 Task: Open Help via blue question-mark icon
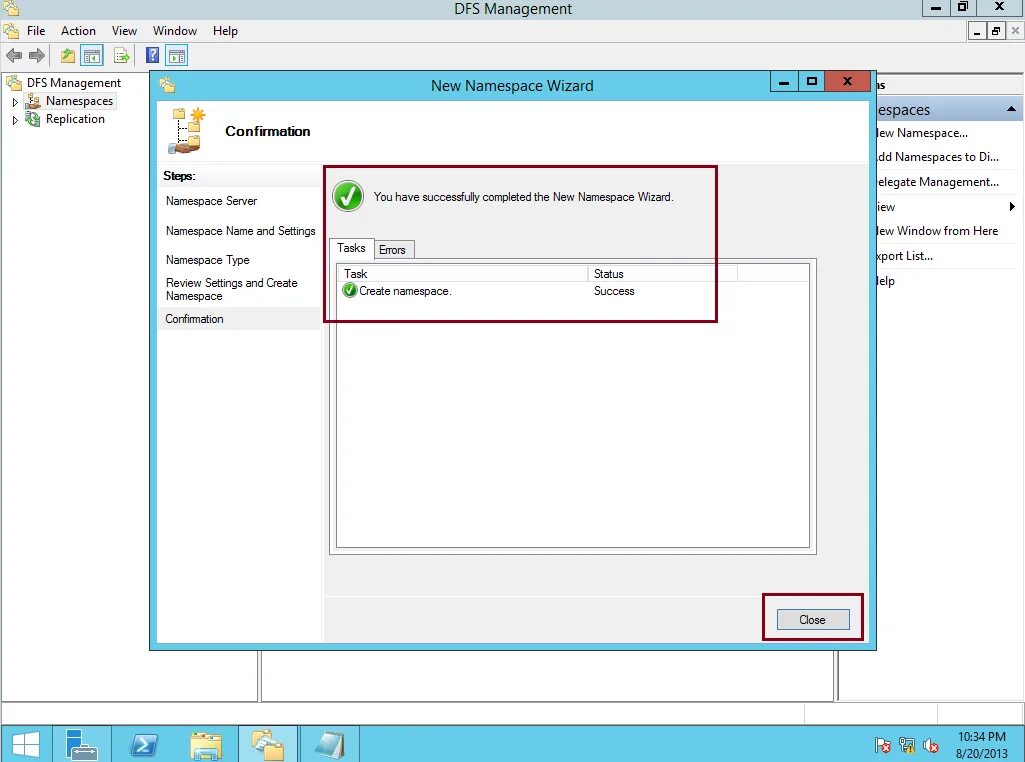(152, 56)
